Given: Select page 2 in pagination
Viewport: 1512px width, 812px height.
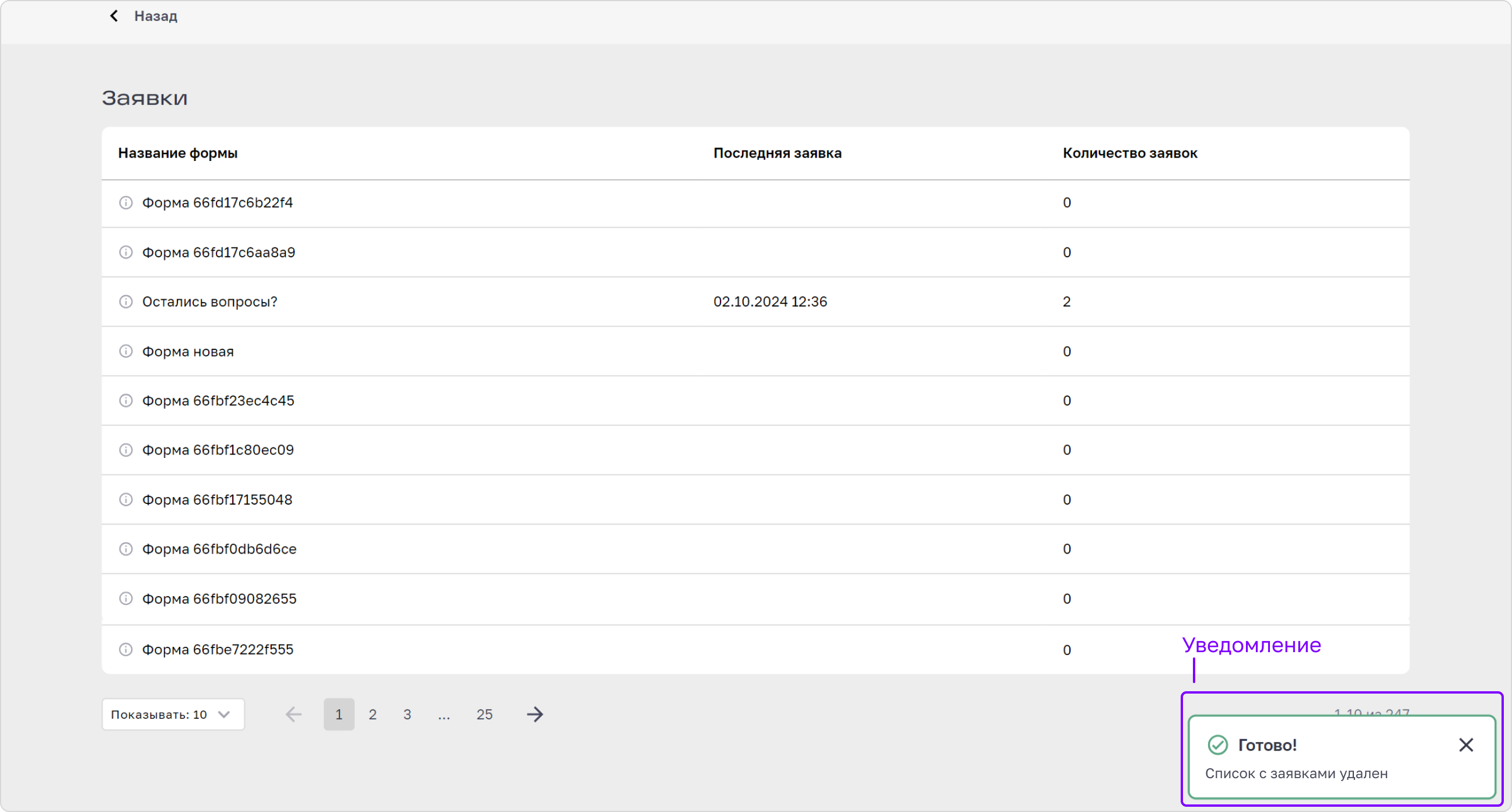Looking at the screenshot, I should [373, 715].
